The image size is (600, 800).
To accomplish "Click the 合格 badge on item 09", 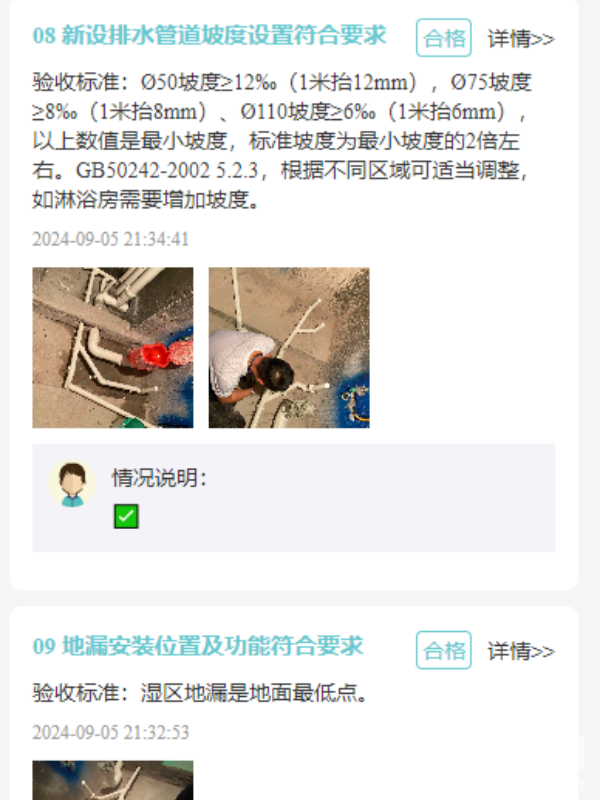I will click(443, 650).
